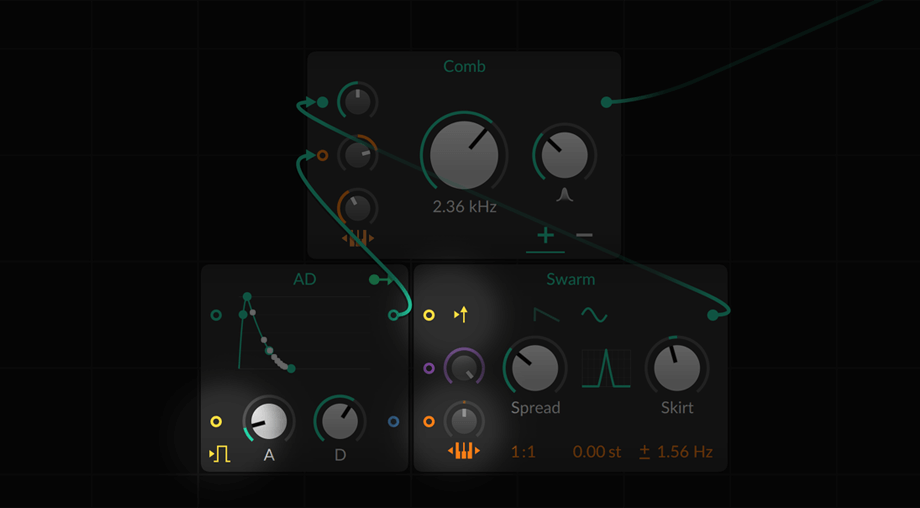Click the Comb keytracking amount knob
Image resolution: width=920 pixels, height=508 pixels.
pyautogui.click(x=357, y=208)
